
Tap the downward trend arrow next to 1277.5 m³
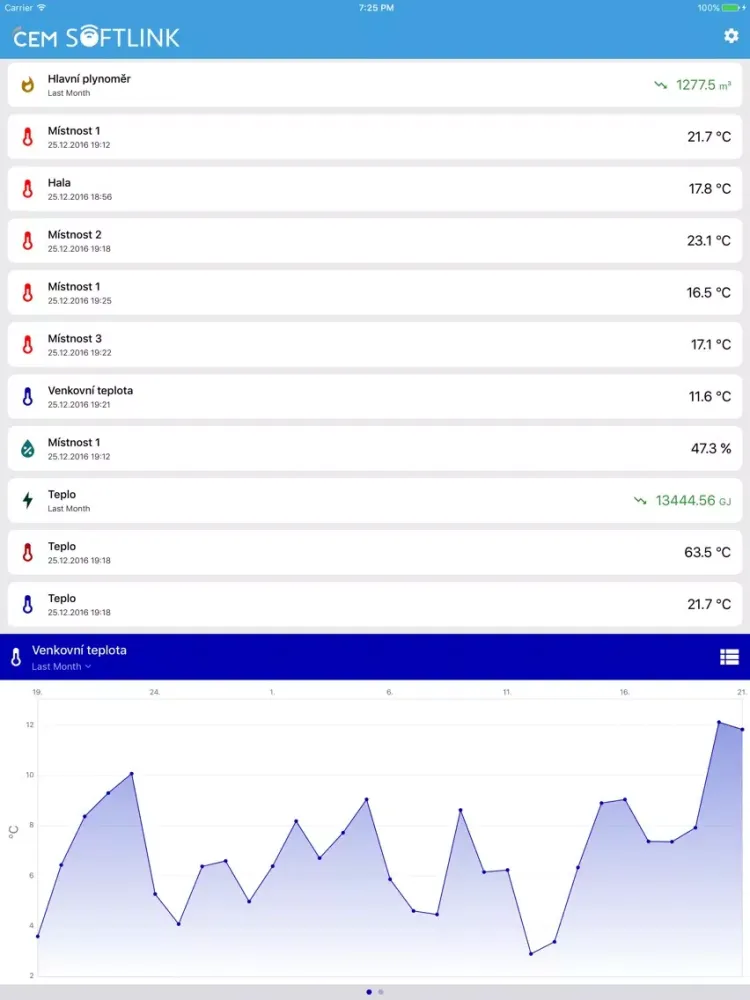point(660,84)
